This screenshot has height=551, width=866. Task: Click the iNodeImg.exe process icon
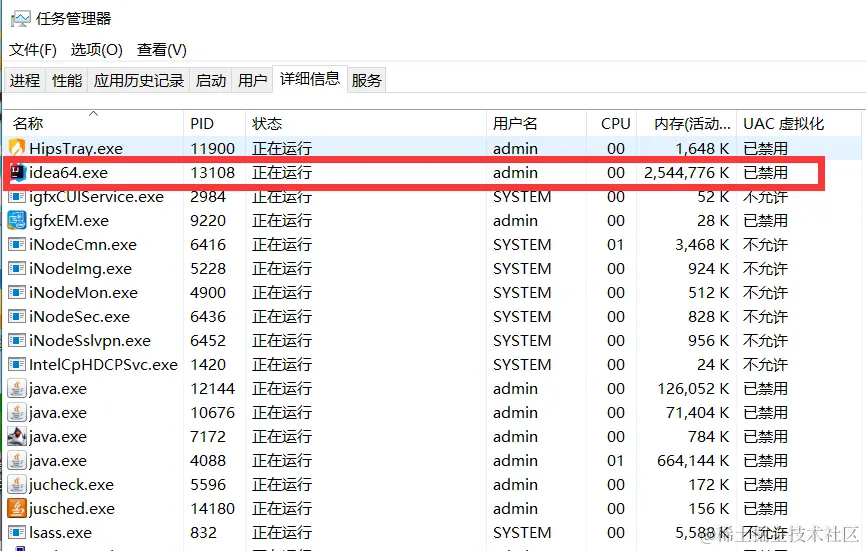coord(17,268)
